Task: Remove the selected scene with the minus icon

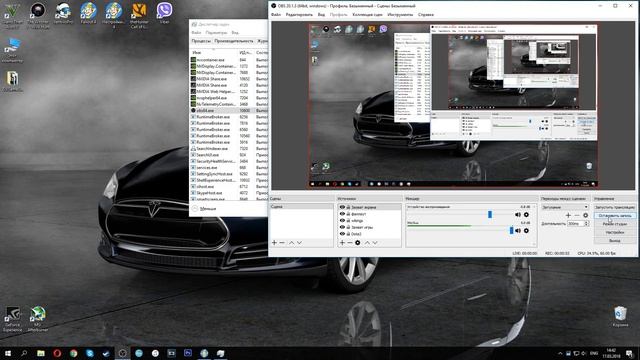Action: click(x=282, y=243)
